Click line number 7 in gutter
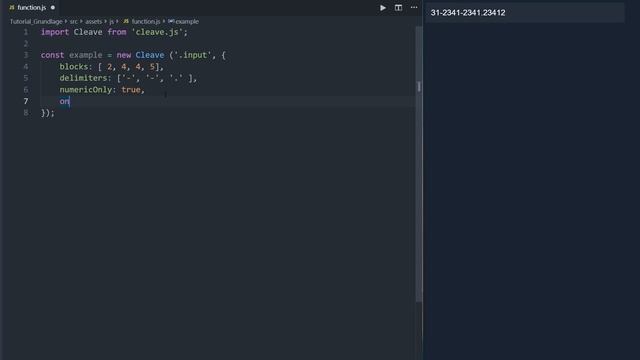640x360 pixels. click(x=26, y=101)
